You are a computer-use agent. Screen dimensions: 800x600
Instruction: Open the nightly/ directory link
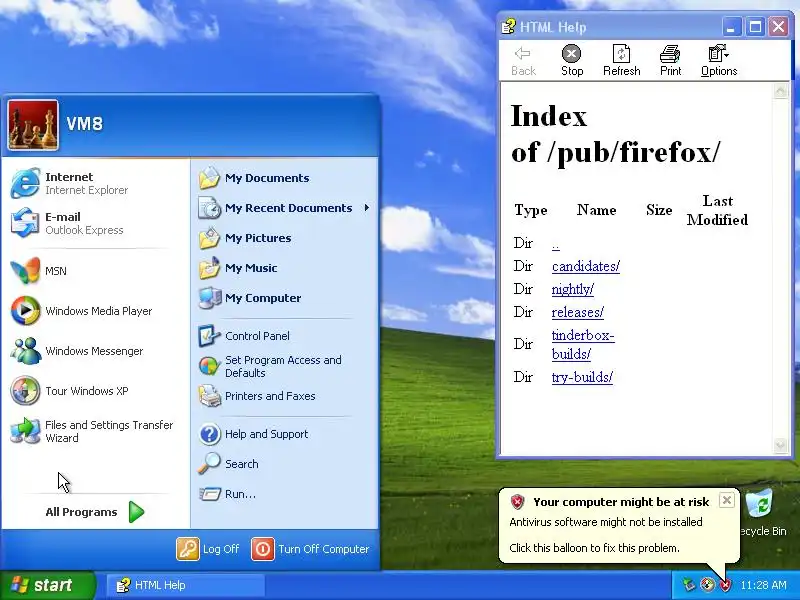point(572,289)
